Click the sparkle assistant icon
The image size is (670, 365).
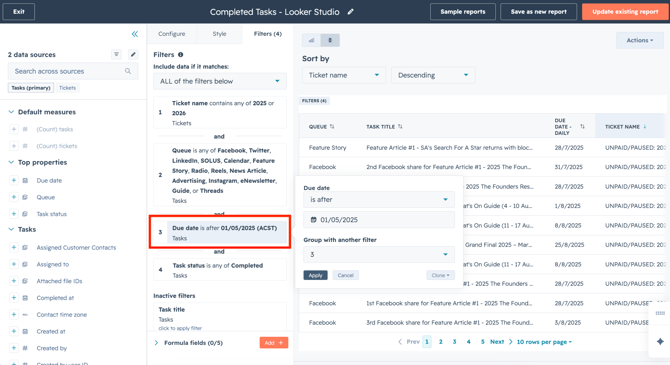click(660, 341)
